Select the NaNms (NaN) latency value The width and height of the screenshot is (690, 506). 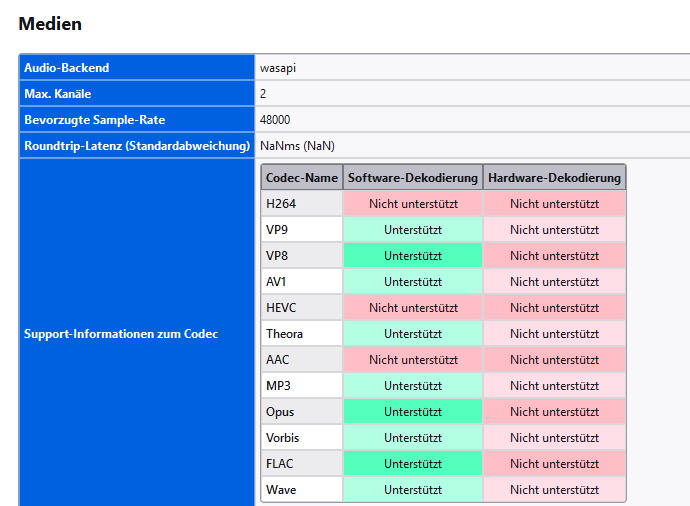(x=297, y=146)
